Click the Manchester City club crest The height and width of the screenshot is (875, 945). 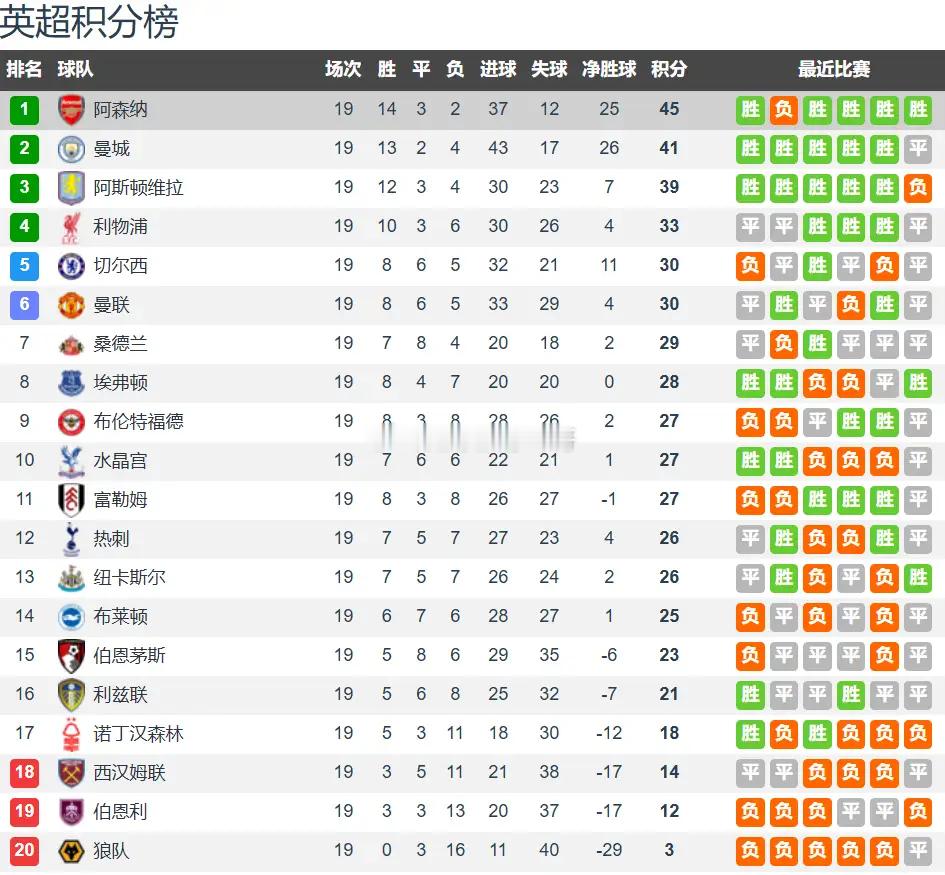pos(71,149)
